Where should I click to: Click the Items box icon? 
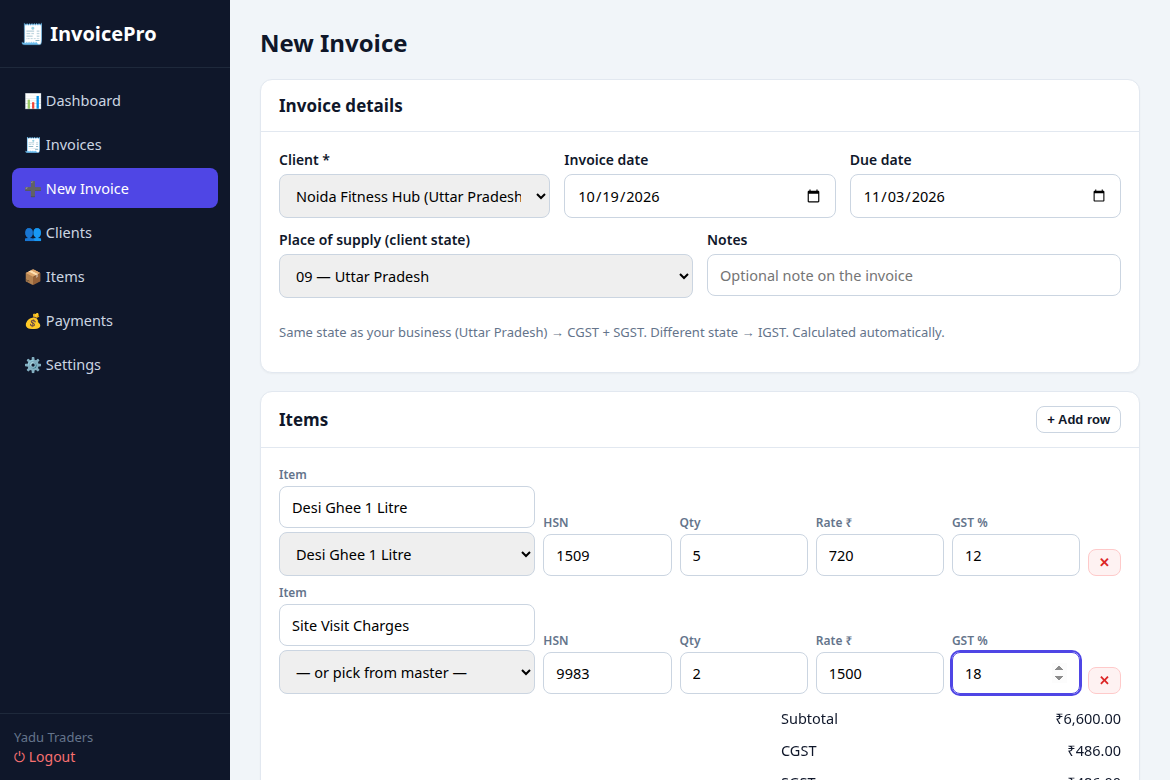click(33, 277)
